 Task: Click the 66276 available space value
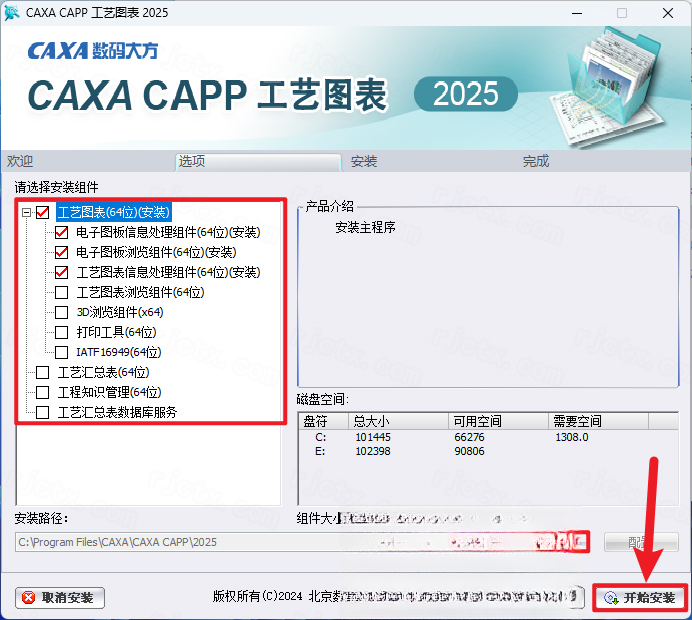point(470,437)
